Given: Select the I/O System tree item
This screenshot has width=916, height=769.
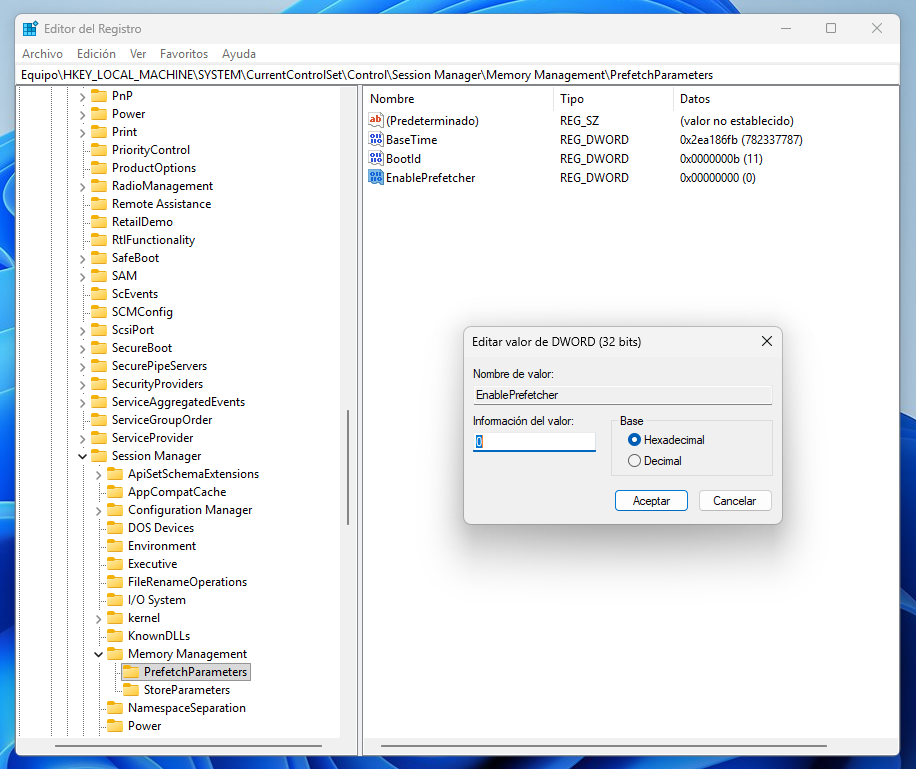Looking at the screenshot, I should pos(157,600).
